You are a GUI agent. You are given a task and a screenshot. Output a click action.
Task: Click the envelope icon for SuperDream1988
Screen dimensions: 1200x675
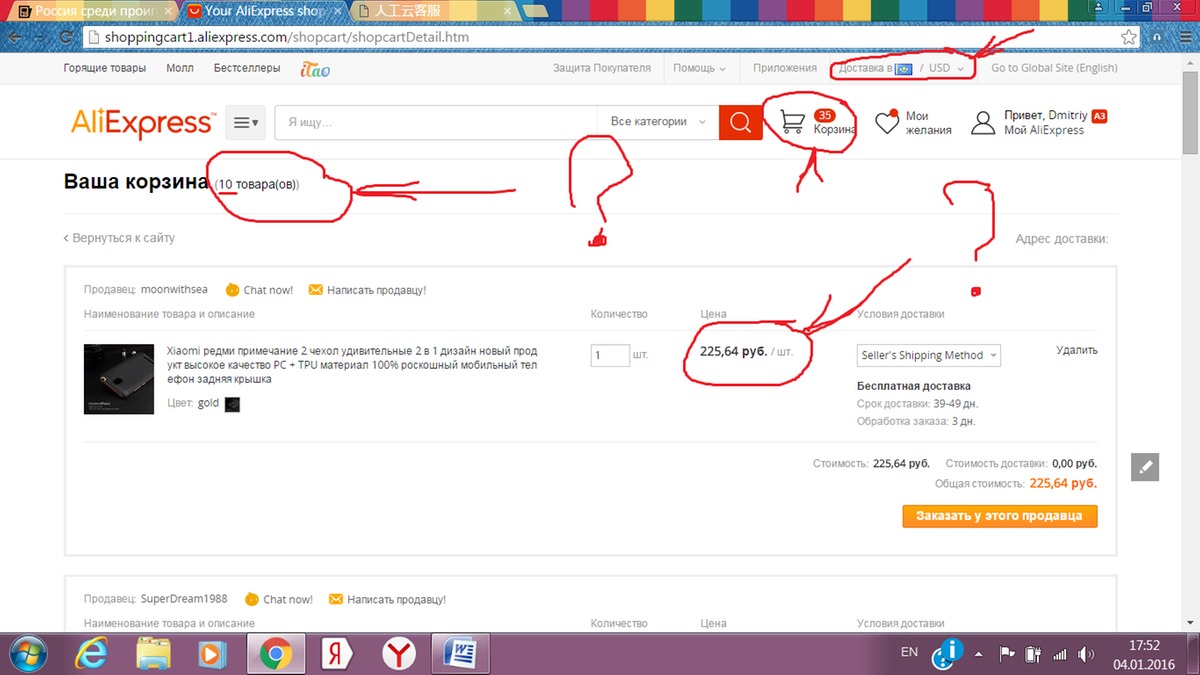pyautogui.click(x=336, y=599)
